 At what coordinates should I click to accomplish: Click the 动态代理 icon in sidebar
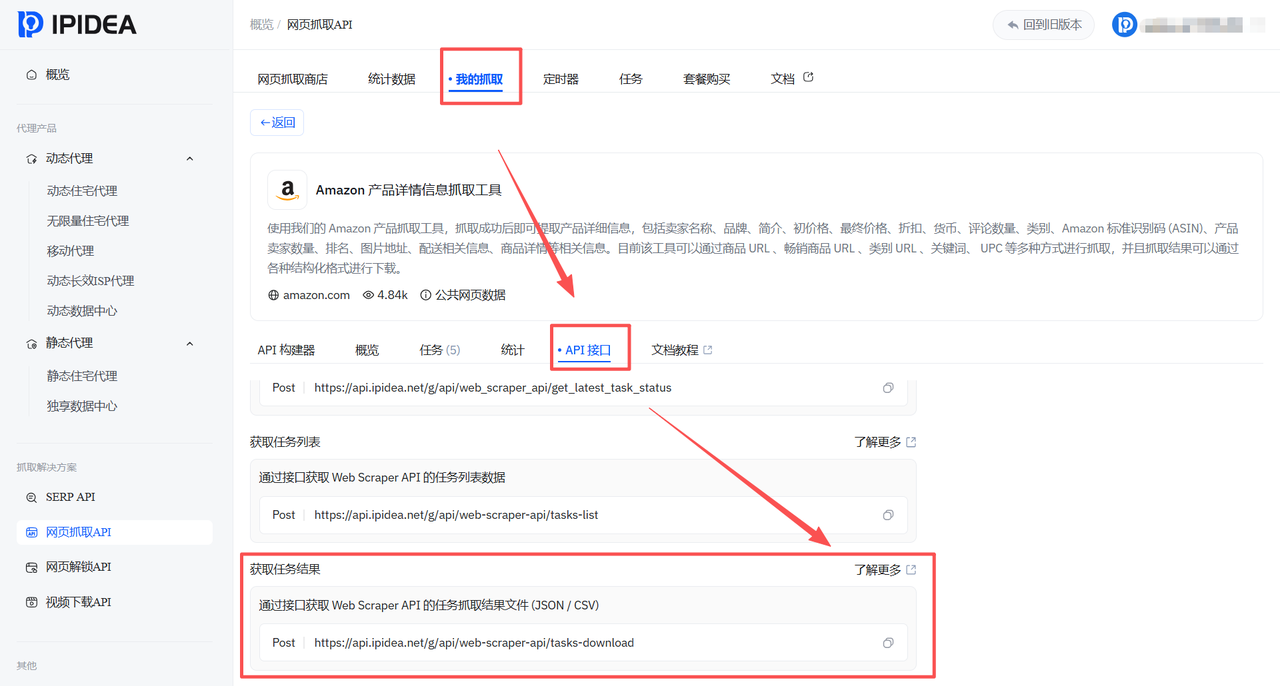tap(32, 159)
